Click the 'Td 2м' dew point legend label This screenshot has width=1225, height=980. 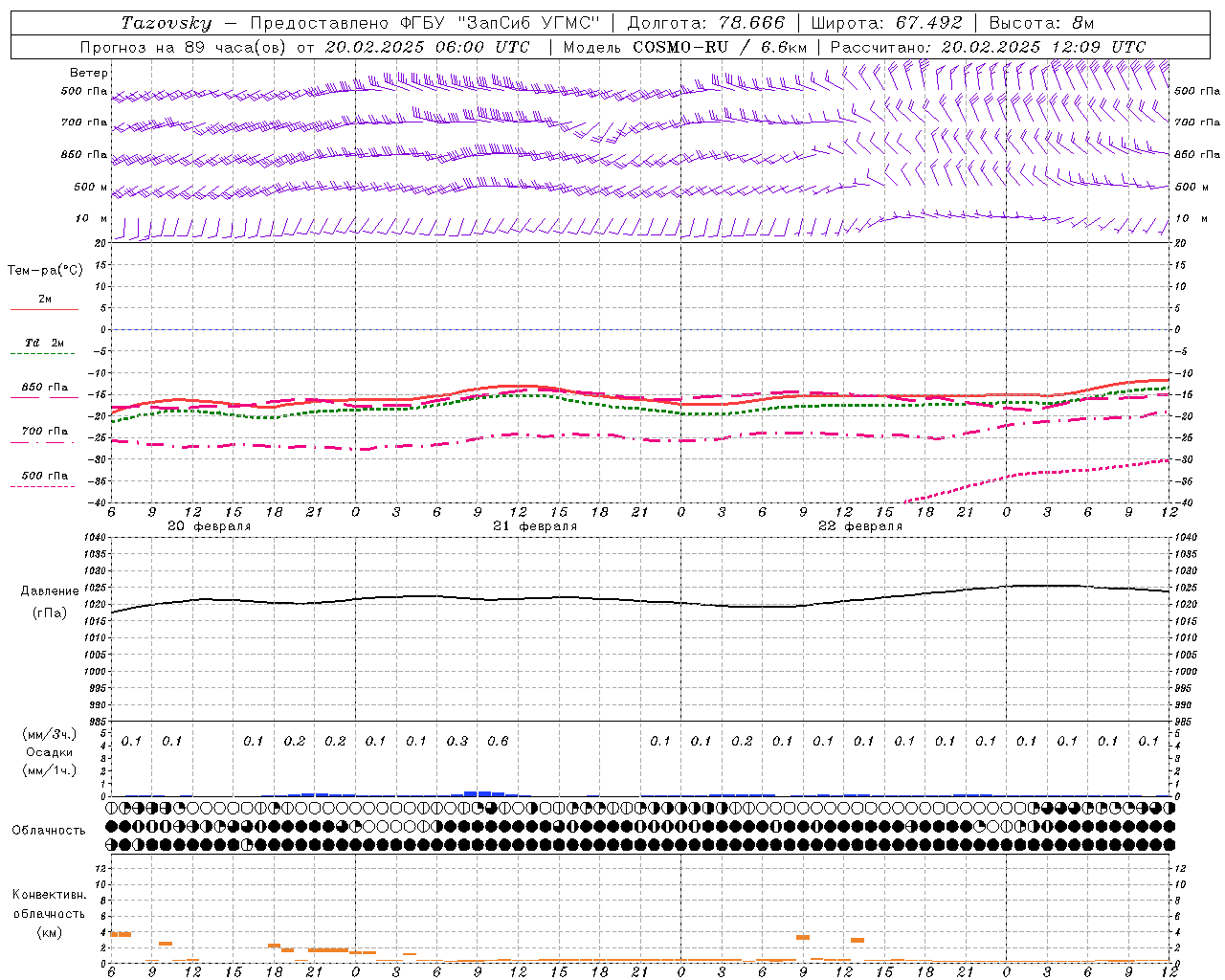click(x=45, y=343)
